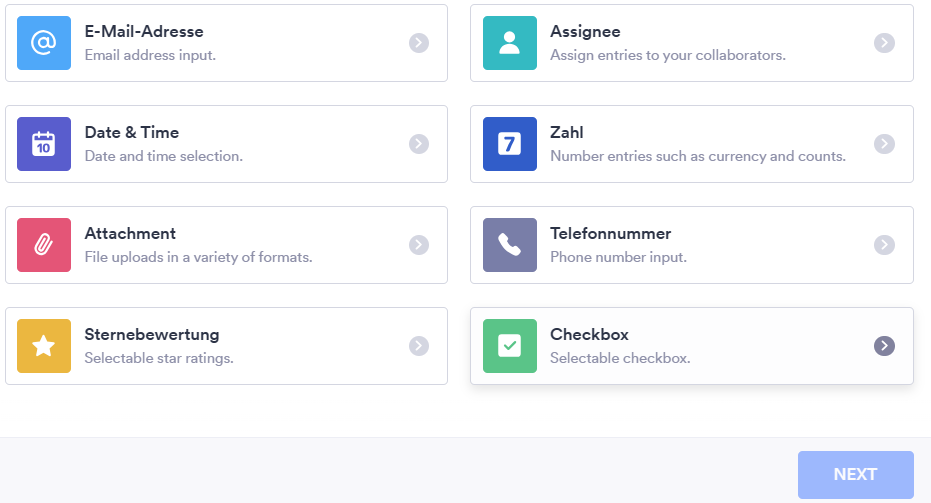The width and height of the screenshot is (931, 503).
Task: Open the arrow chevron for Date & Time
Action: (419, 144)
